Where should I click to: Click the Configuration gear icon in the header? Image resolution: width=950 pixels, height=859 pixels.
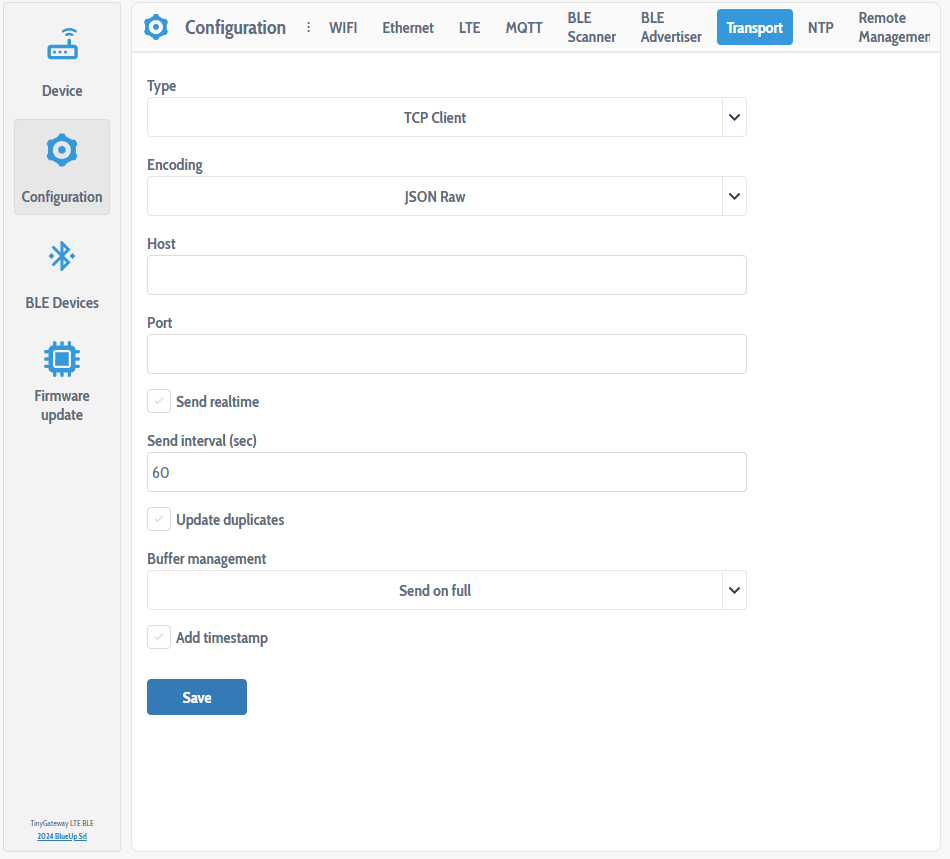point(156,27)
